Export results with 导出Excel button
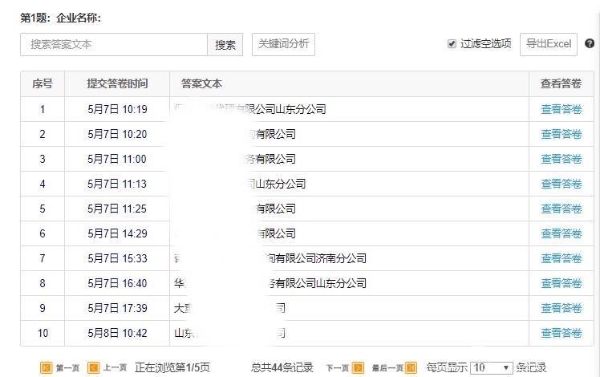This screenshot has height=377, width=600. click(x=548, y=44)
